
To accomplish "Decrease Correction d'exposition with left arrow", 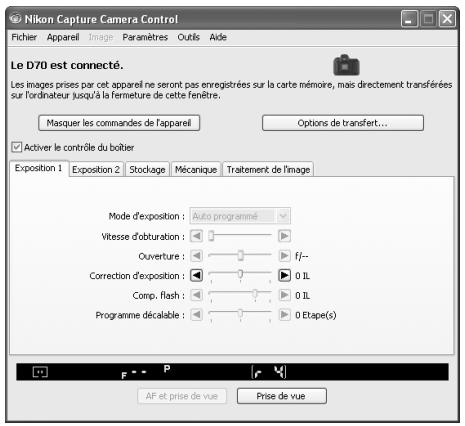I will coord(196,275).
